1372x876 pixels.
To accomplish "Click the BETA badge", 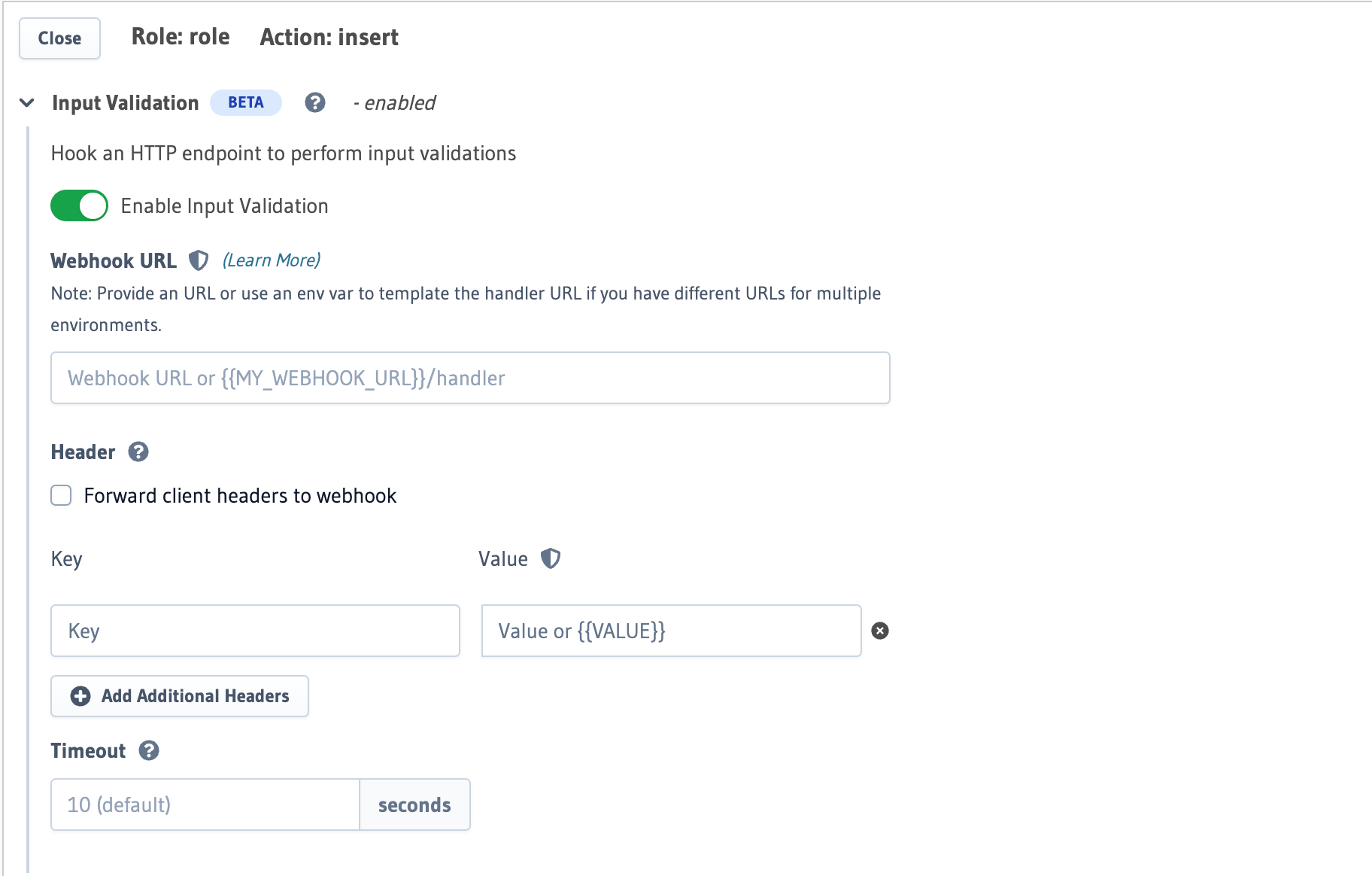I will tap(246, 102).
